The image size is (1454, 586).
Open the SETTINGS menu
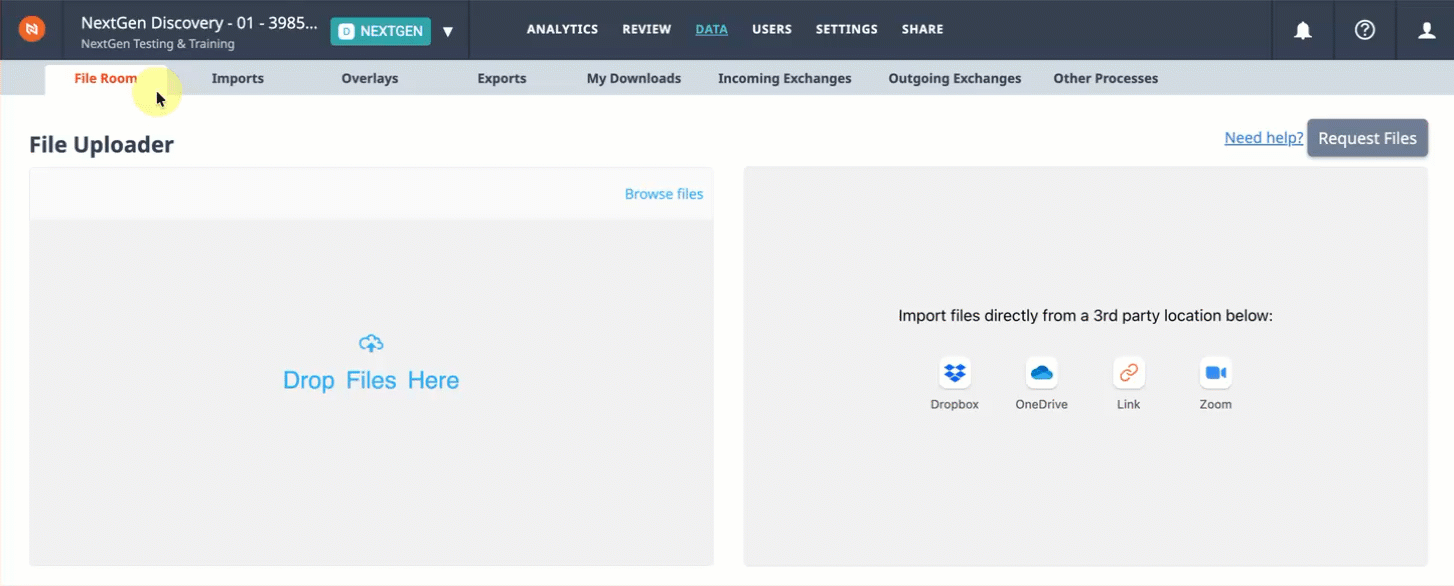[x=847, y=30]
